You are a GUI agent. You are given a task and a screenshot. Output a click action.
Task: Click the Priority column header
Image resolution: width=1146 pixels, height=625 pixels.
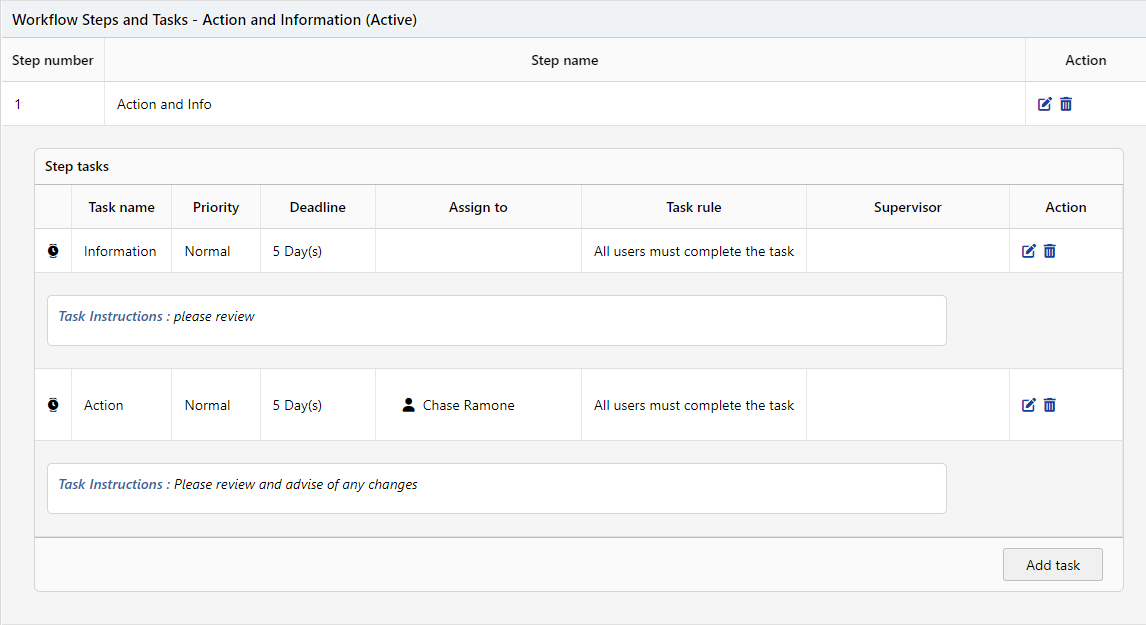click(216, 207)
